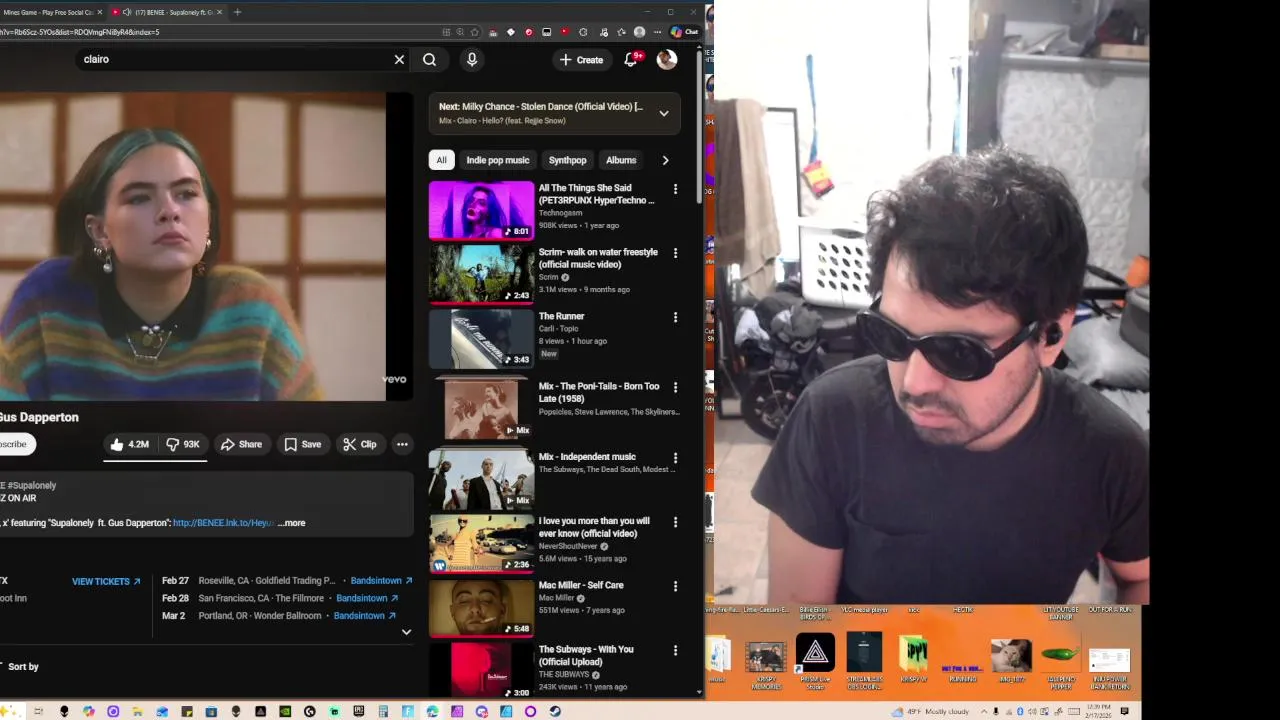Open options for I love you more video
Image resolution: width=1280 pixels, height=720 pixels.
pyautogui.click(x=675, y=522)
